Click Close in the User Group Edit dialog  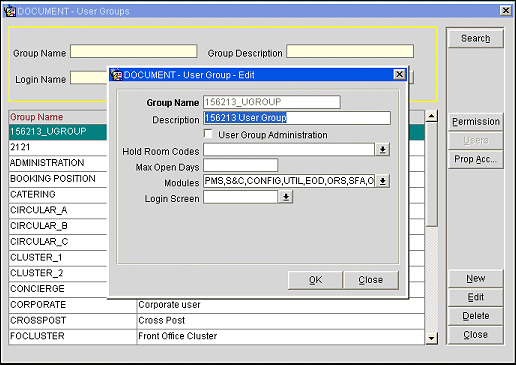tap(371, 280)
